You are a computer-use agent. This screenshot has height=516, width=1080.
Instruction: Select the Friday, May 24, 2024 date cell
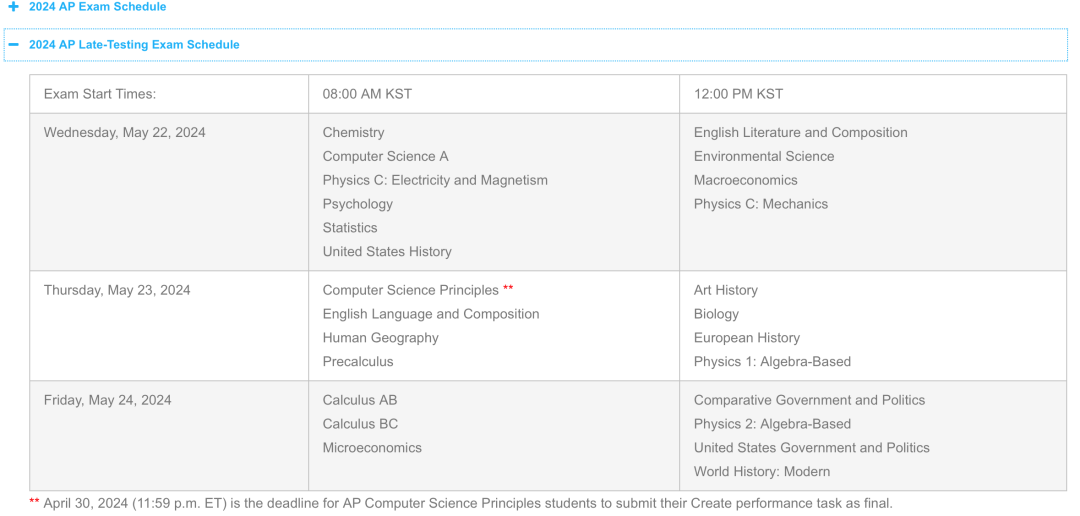(x=108, y=401)
